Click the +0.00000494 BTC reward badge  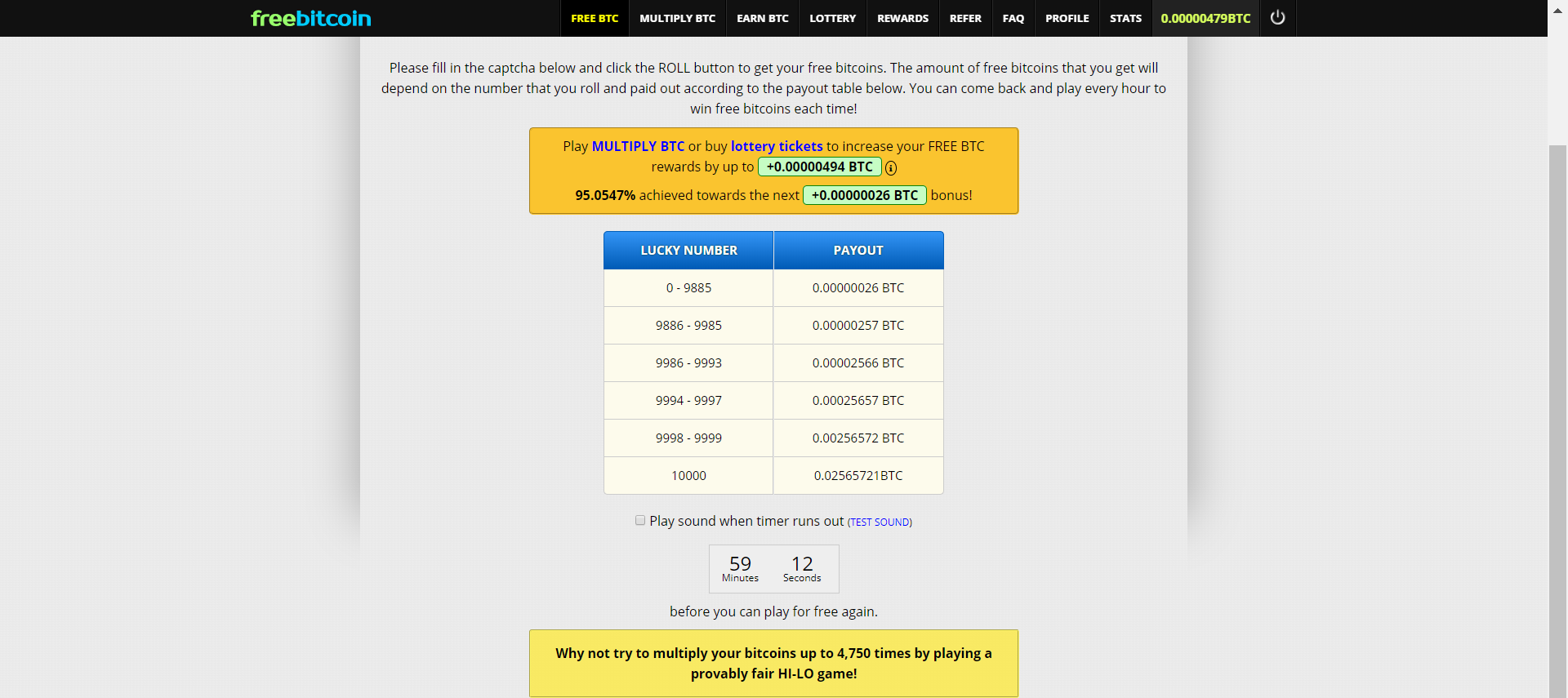pos(819,167)
